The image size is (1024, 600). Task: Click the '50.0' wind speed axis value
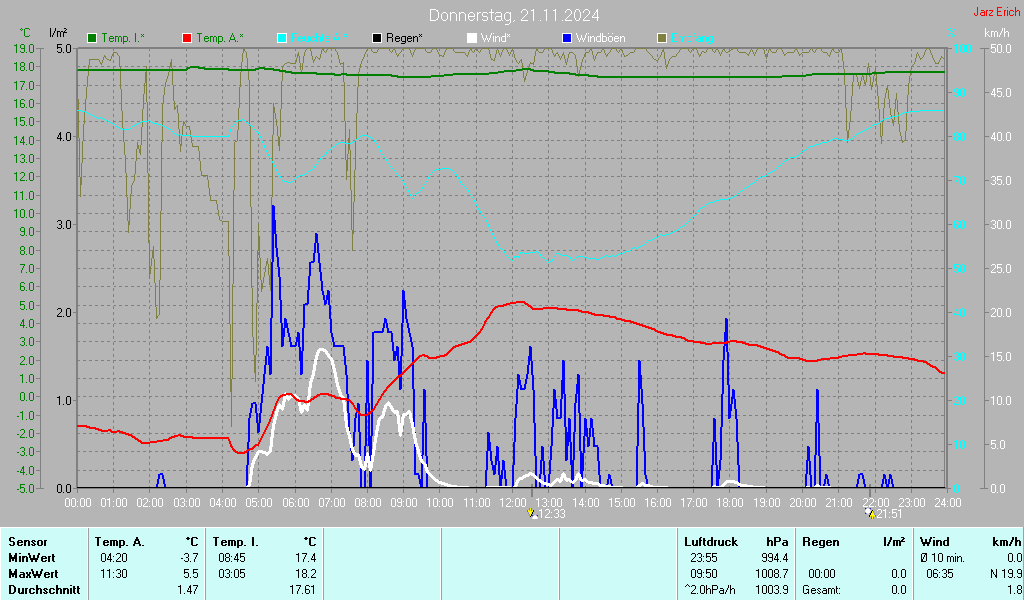tap(1000, 49)
